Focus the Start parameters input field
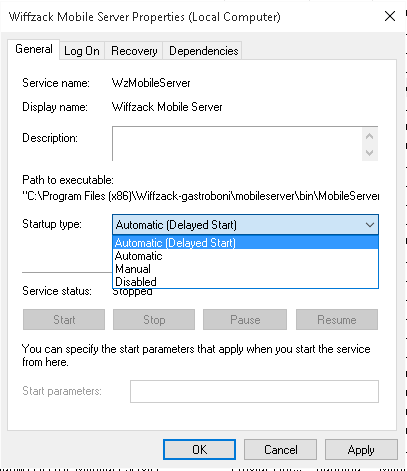The height and width of the screenshot is (471, 407). pyautogui.click(x=254, y=391)
